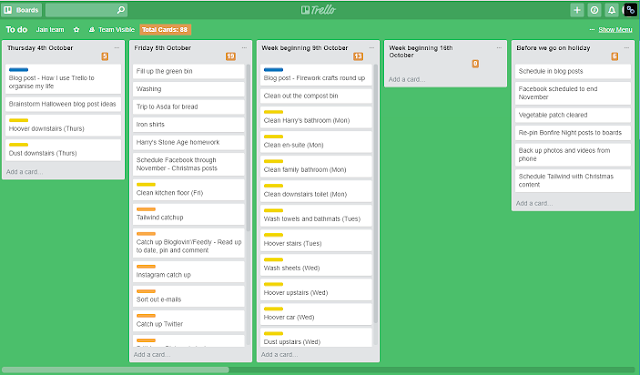Add a card to Week beginning 16th October
640x375 pixels.
click(407, 80)
